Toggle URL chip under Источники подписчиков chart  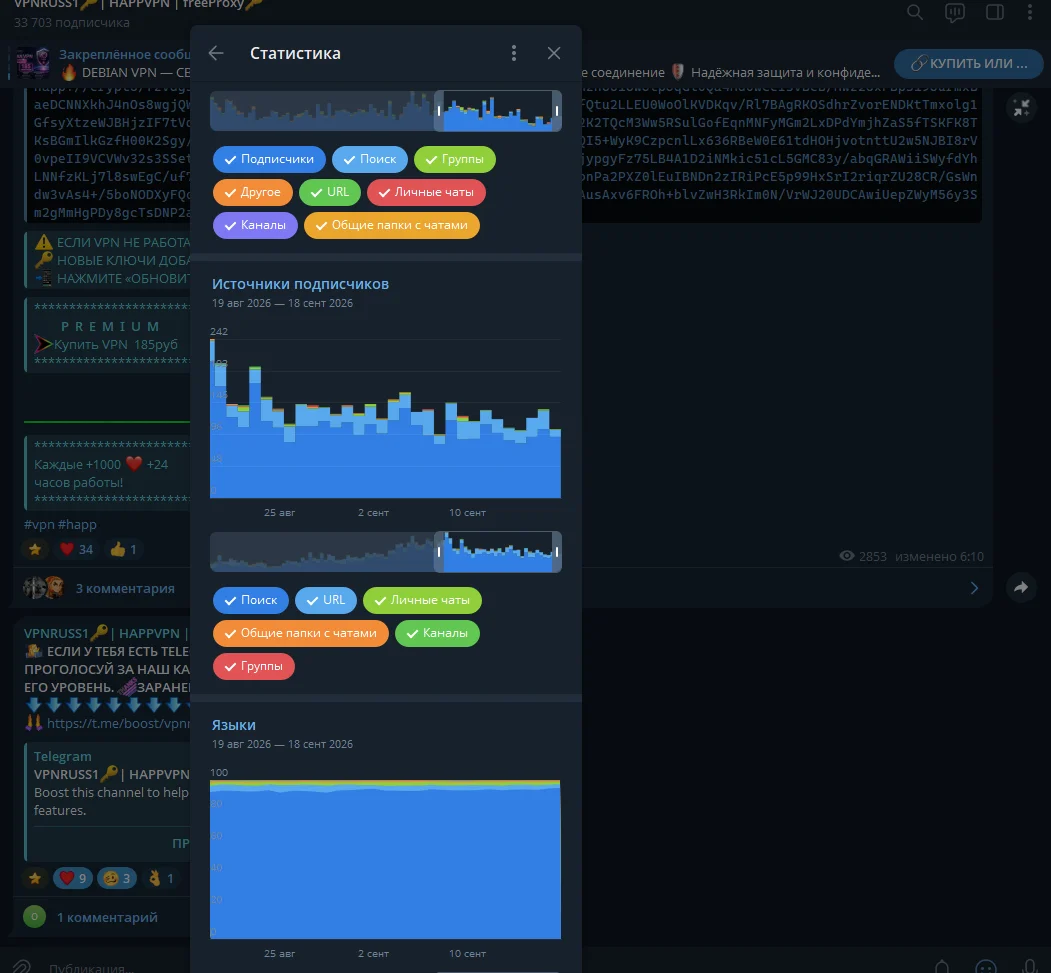326,600
